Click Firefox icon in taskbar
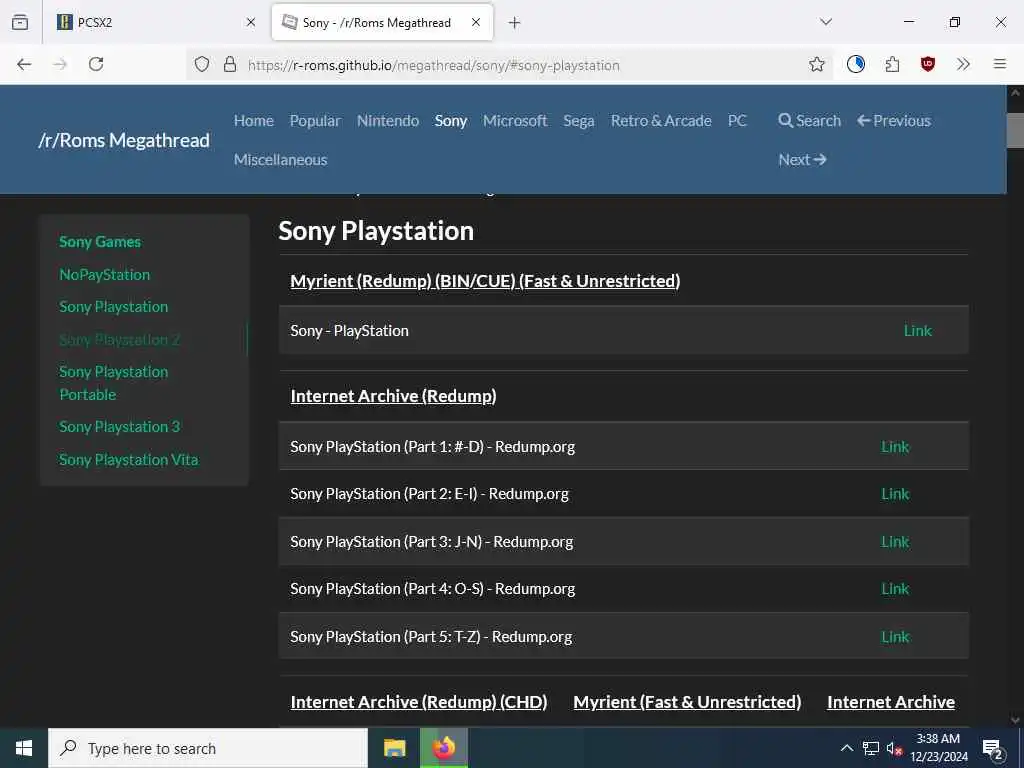This screenshot has width=1024, height=768. tap(444, 748)
